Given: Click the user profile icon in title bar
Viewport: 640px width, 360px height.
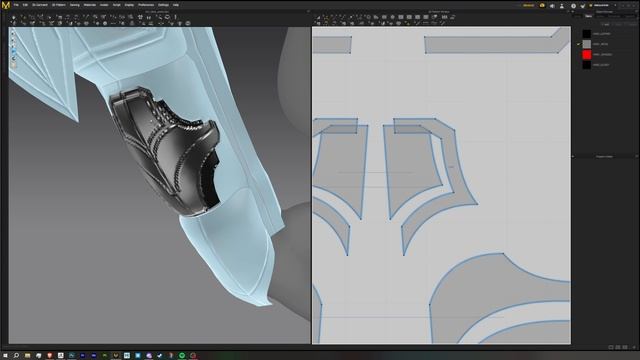Looking at the screenshot, I should (562, 6).
